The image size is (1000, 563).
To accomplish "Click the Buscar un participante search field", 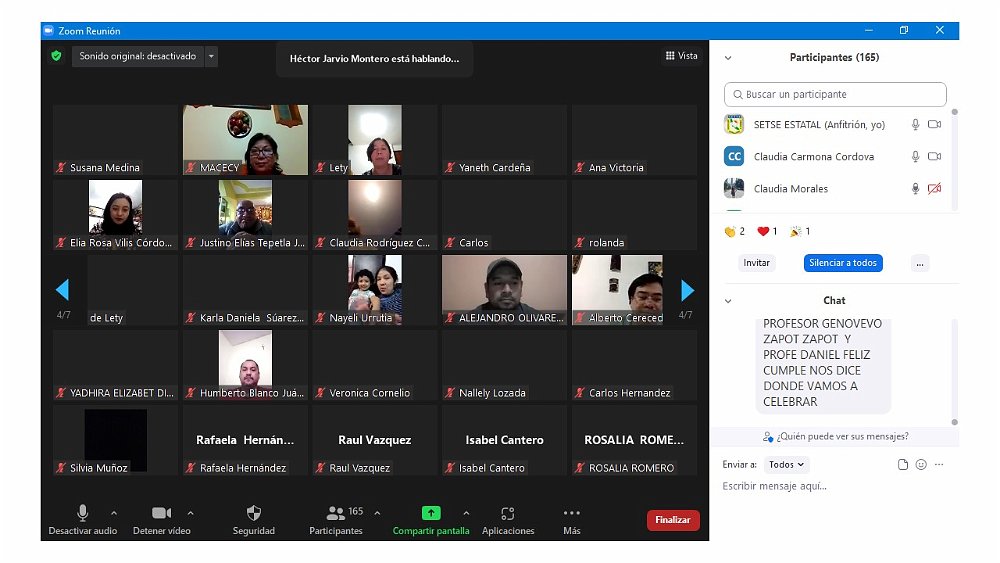I will 835,94.
